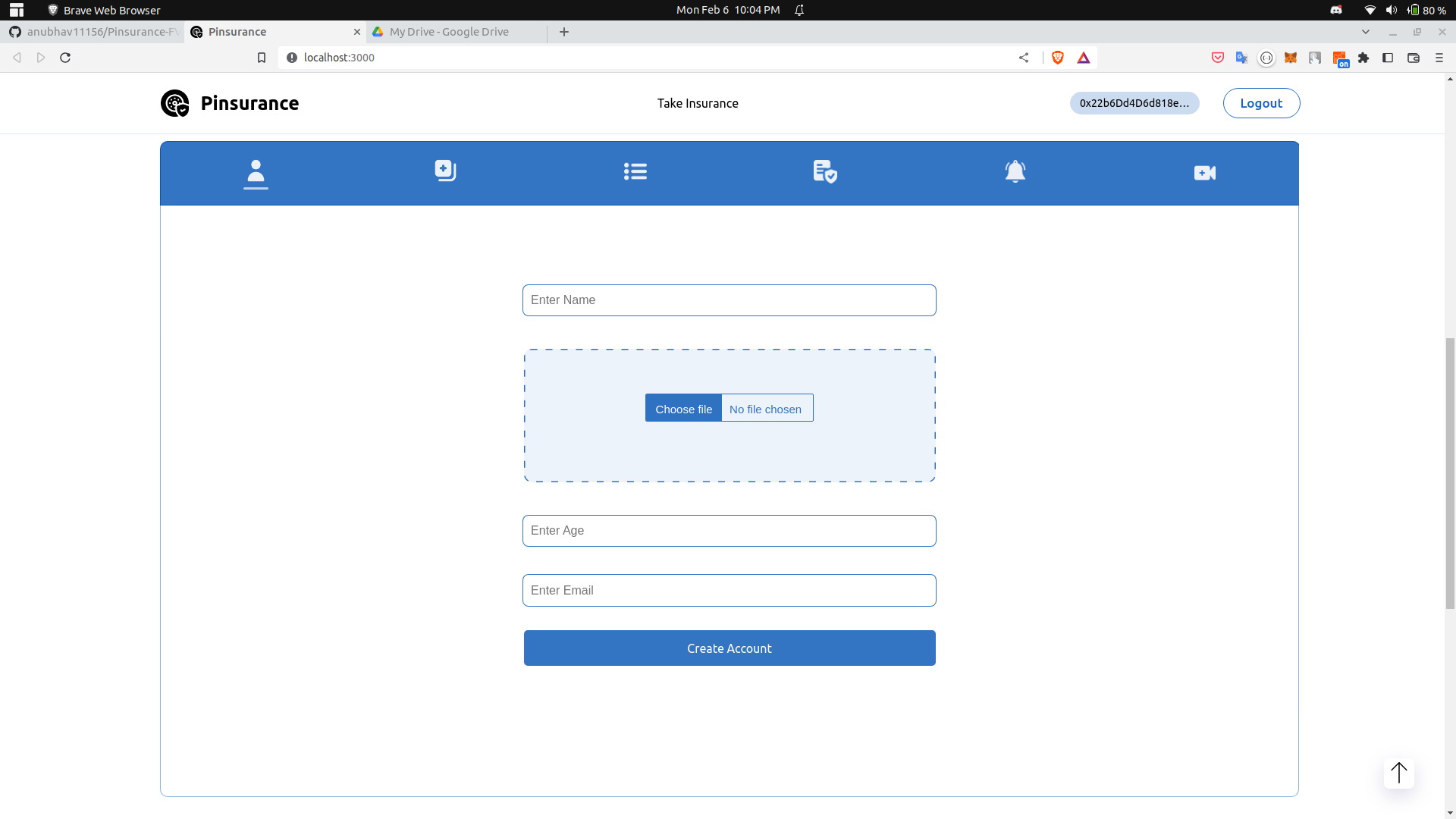Viewport: 1456px width, 819px height.
Task: Click the Logout button
Action: coord(1261,103)
